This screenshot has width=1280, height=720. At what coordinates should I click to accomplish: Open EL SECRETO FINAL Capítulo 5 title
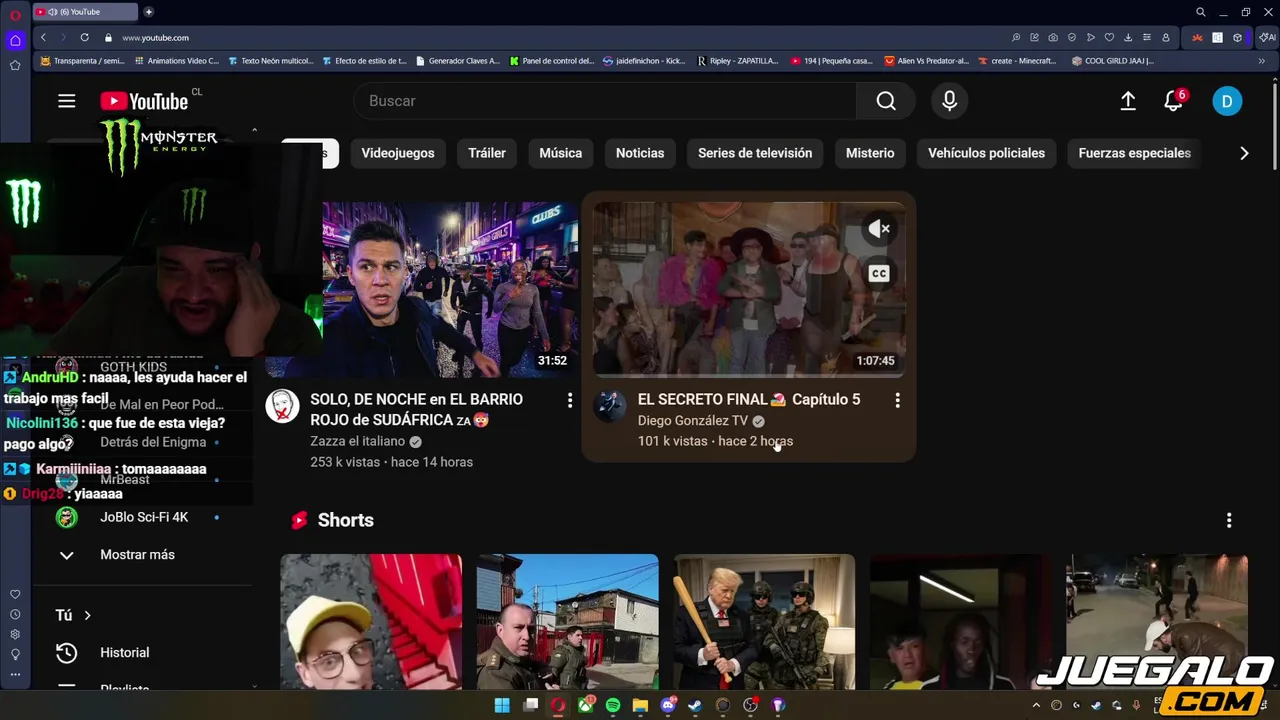click(x=749, y=399)
